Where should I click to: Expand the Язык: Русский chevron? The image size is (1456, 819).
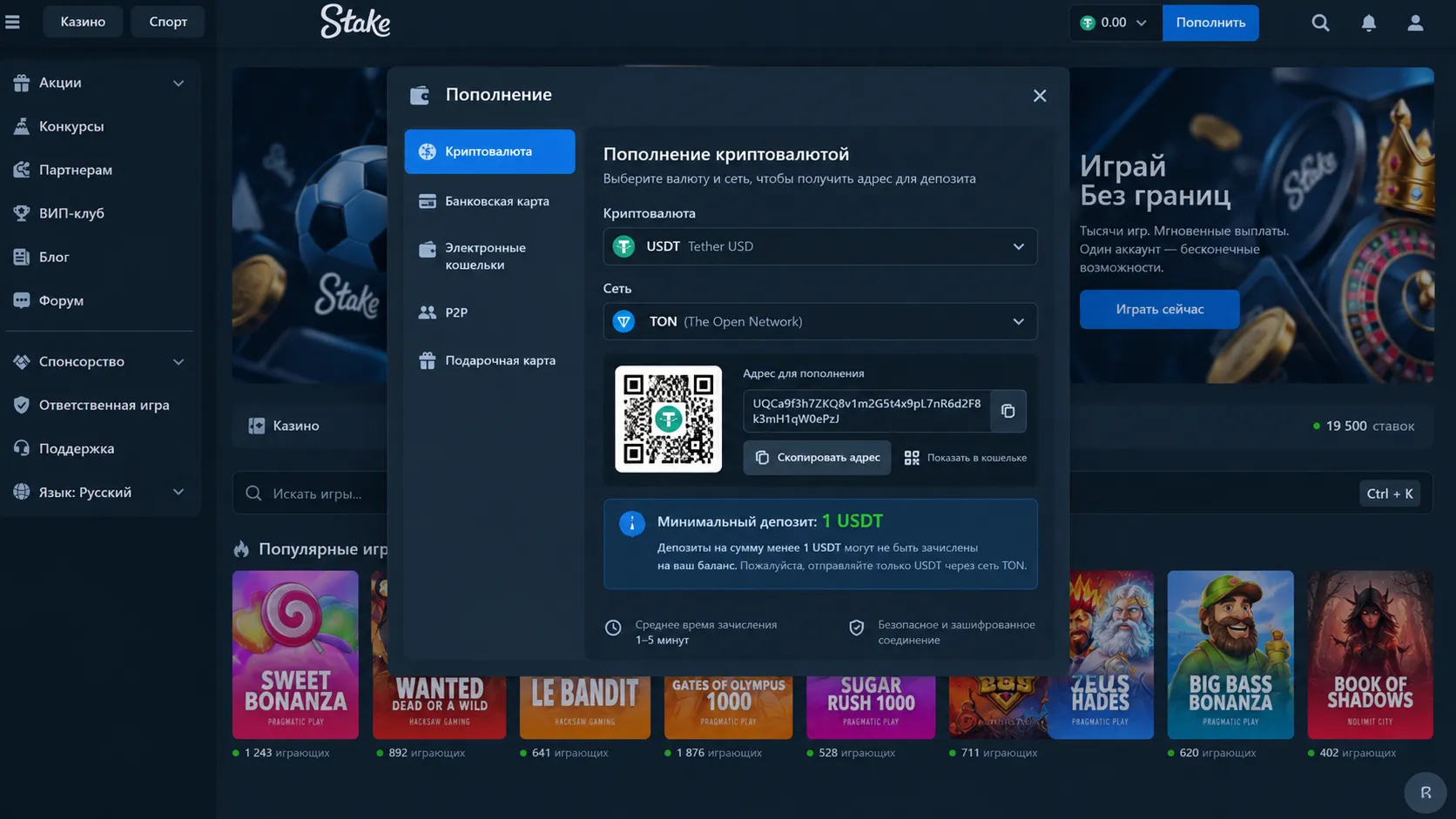click(x=179, y=492)
